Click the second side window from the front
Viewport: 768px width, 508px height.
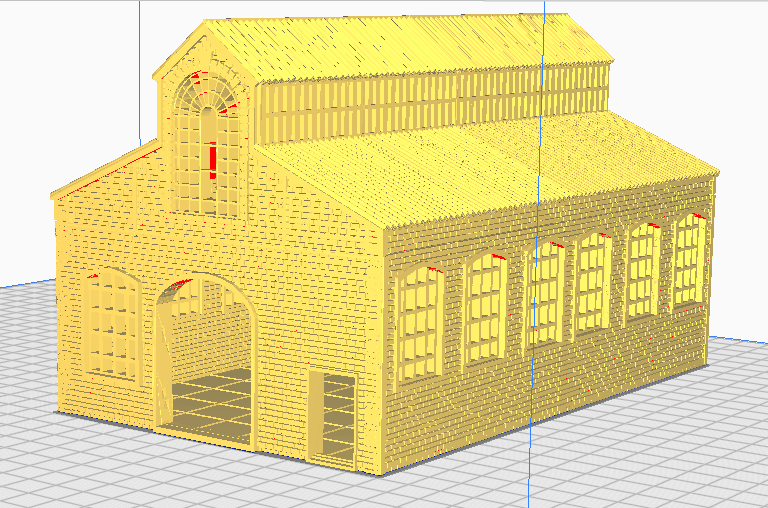coord(484,307)
